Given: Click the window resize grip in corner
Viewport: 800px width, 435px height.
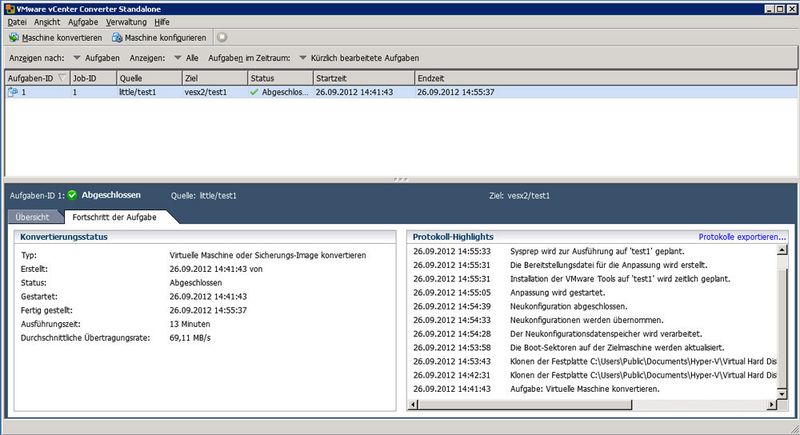Looking at the screenshot, I should click(x=794, y=429).
